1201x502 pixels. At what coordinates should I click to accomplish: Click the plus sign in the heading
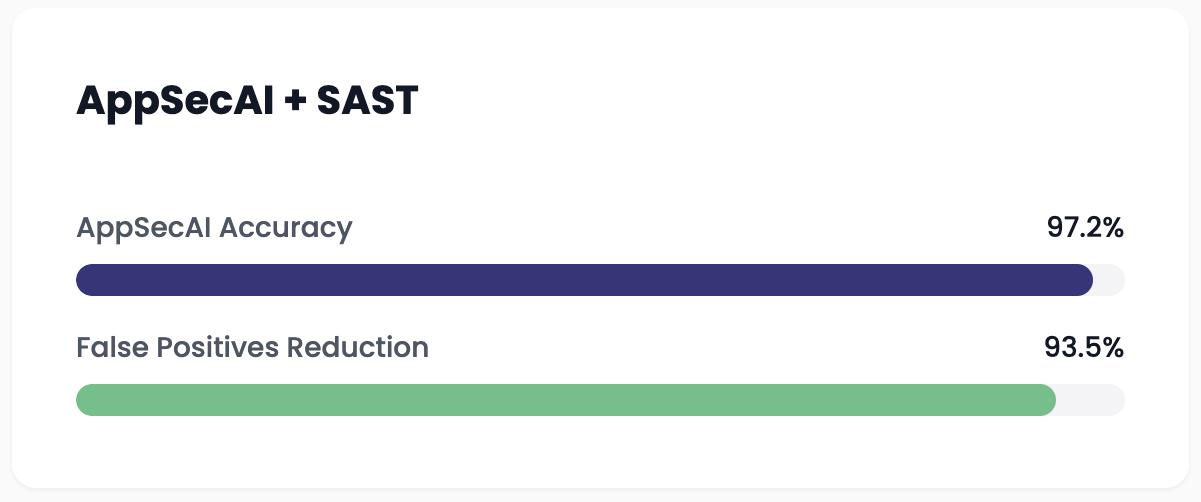click(294, 102)
